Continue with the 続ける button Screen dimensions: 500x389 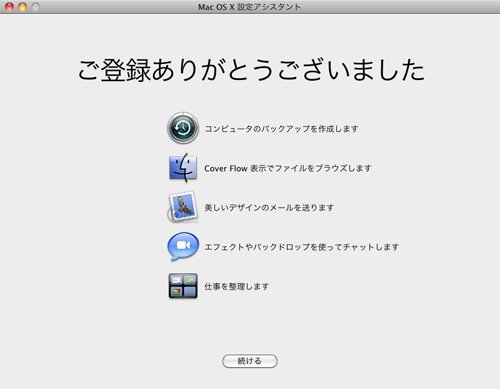(x=250, y=361)
